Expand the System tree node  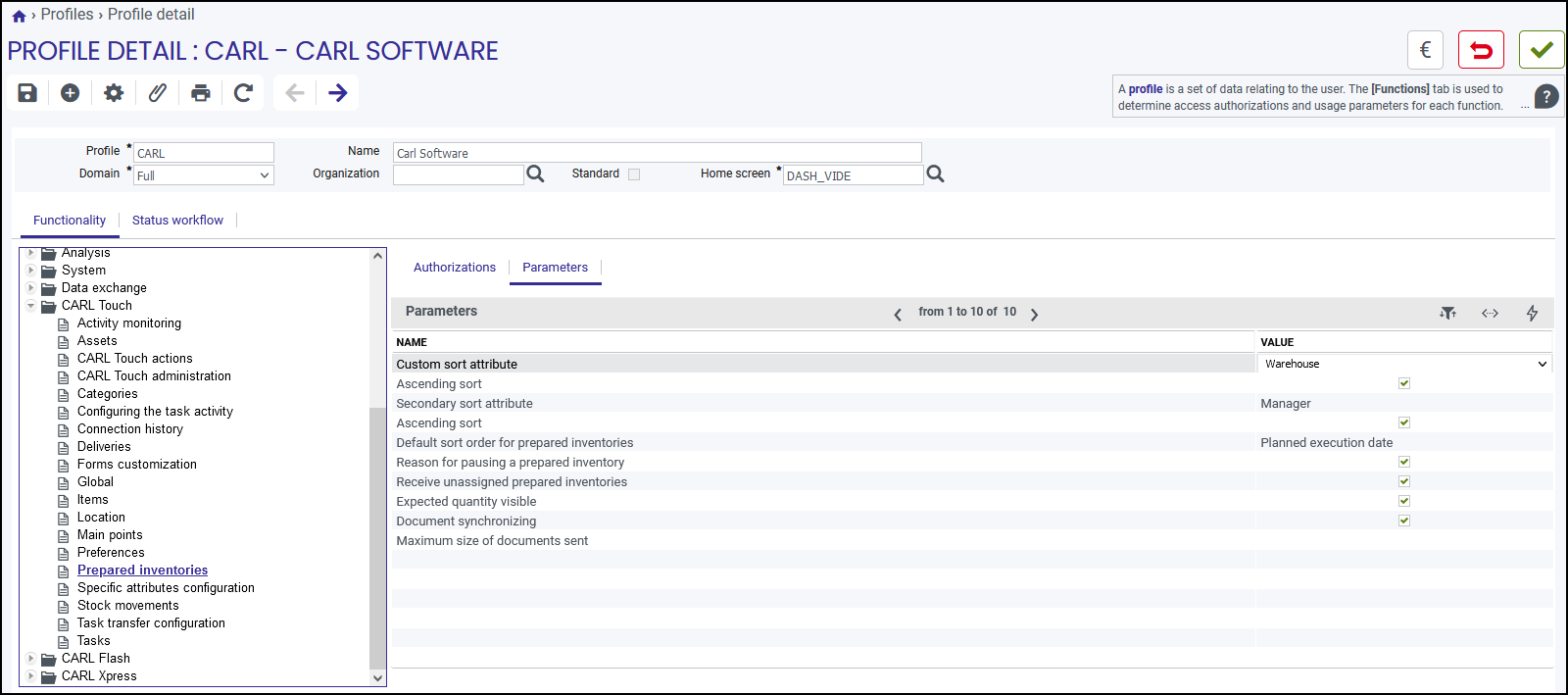coord(31,271)
